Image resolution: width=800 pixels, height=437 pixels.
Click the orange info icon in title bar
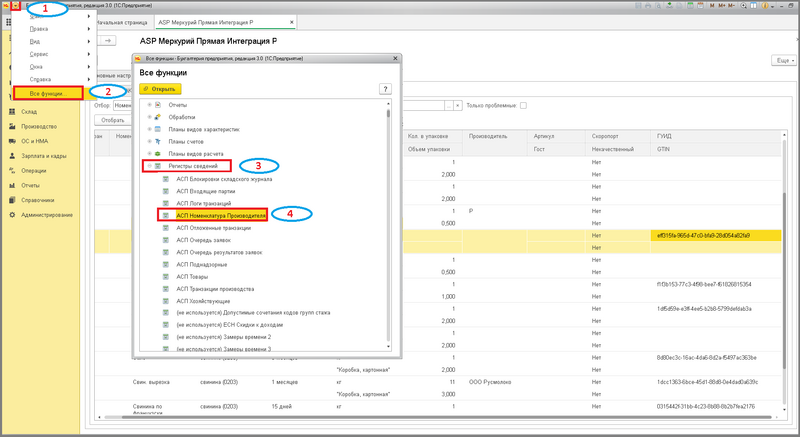[765, 6]
